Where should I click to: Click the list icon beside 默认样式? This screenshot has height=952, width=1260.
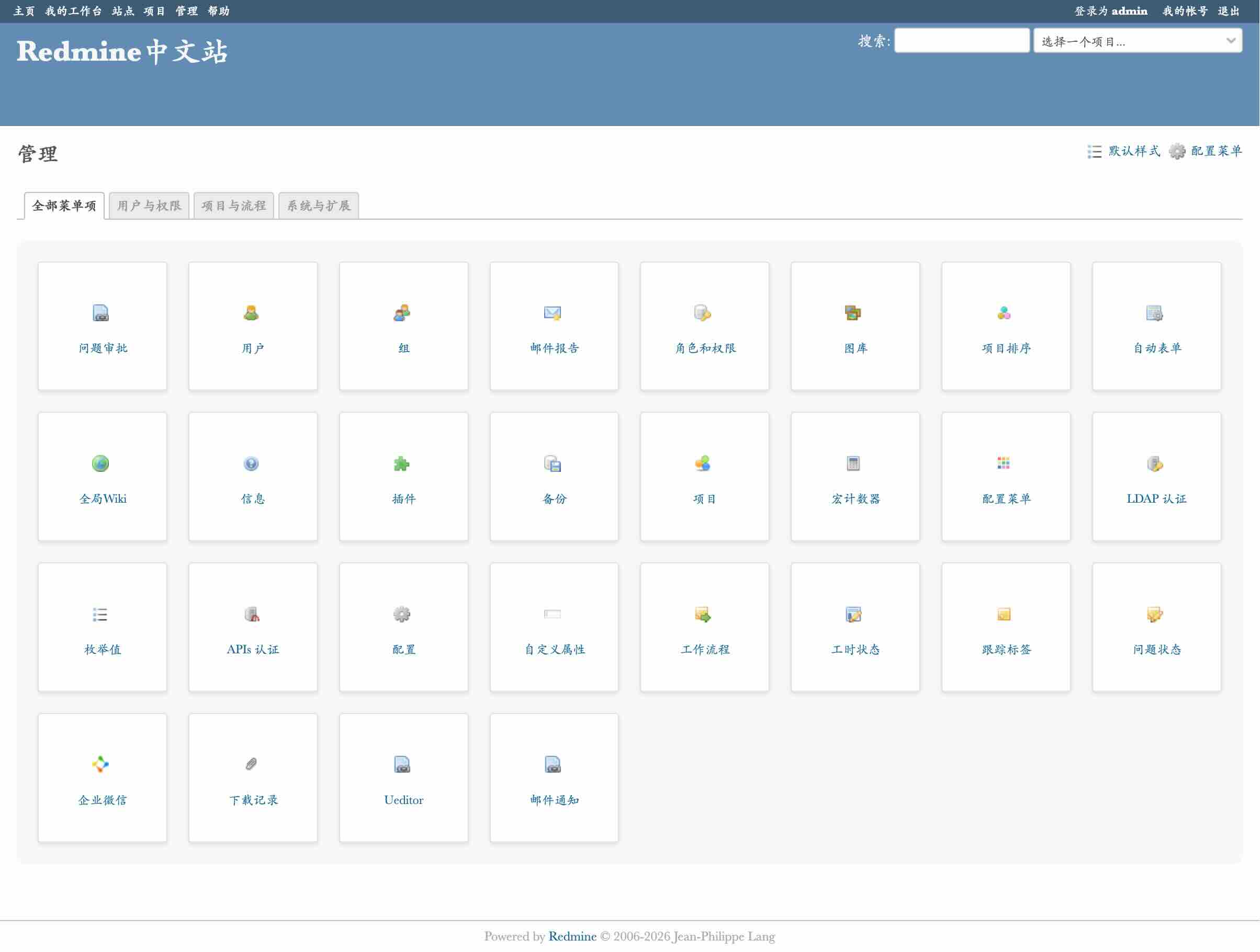point(1094,152)
